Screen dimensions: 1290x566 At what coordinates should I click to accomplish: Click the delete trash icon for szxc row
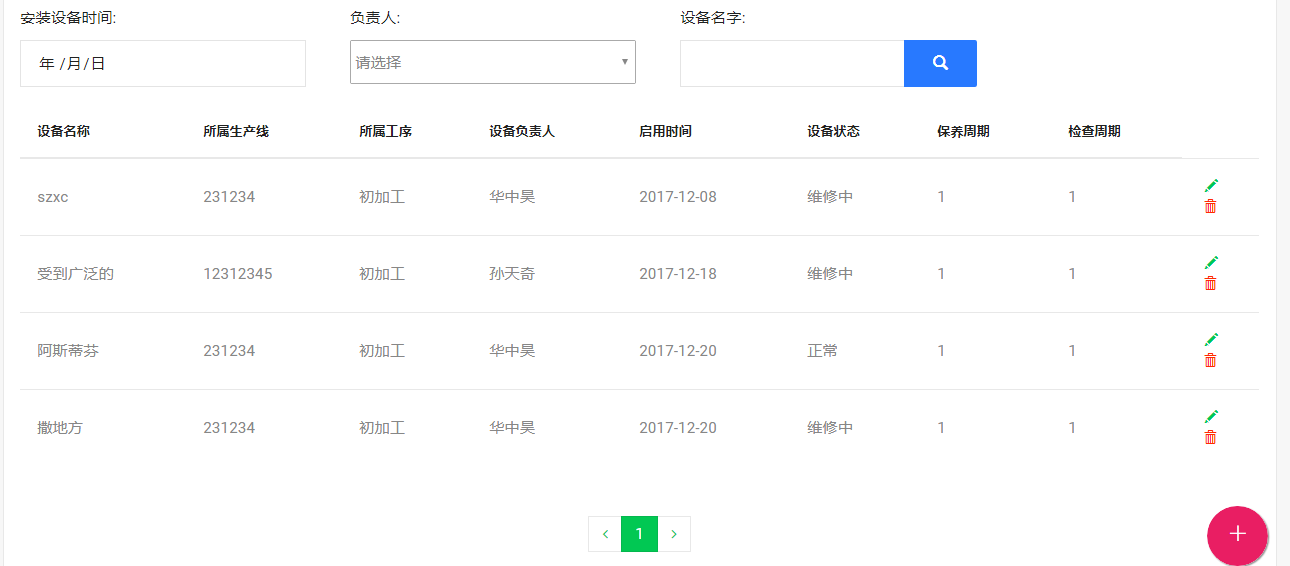(x=1210, y=206)
